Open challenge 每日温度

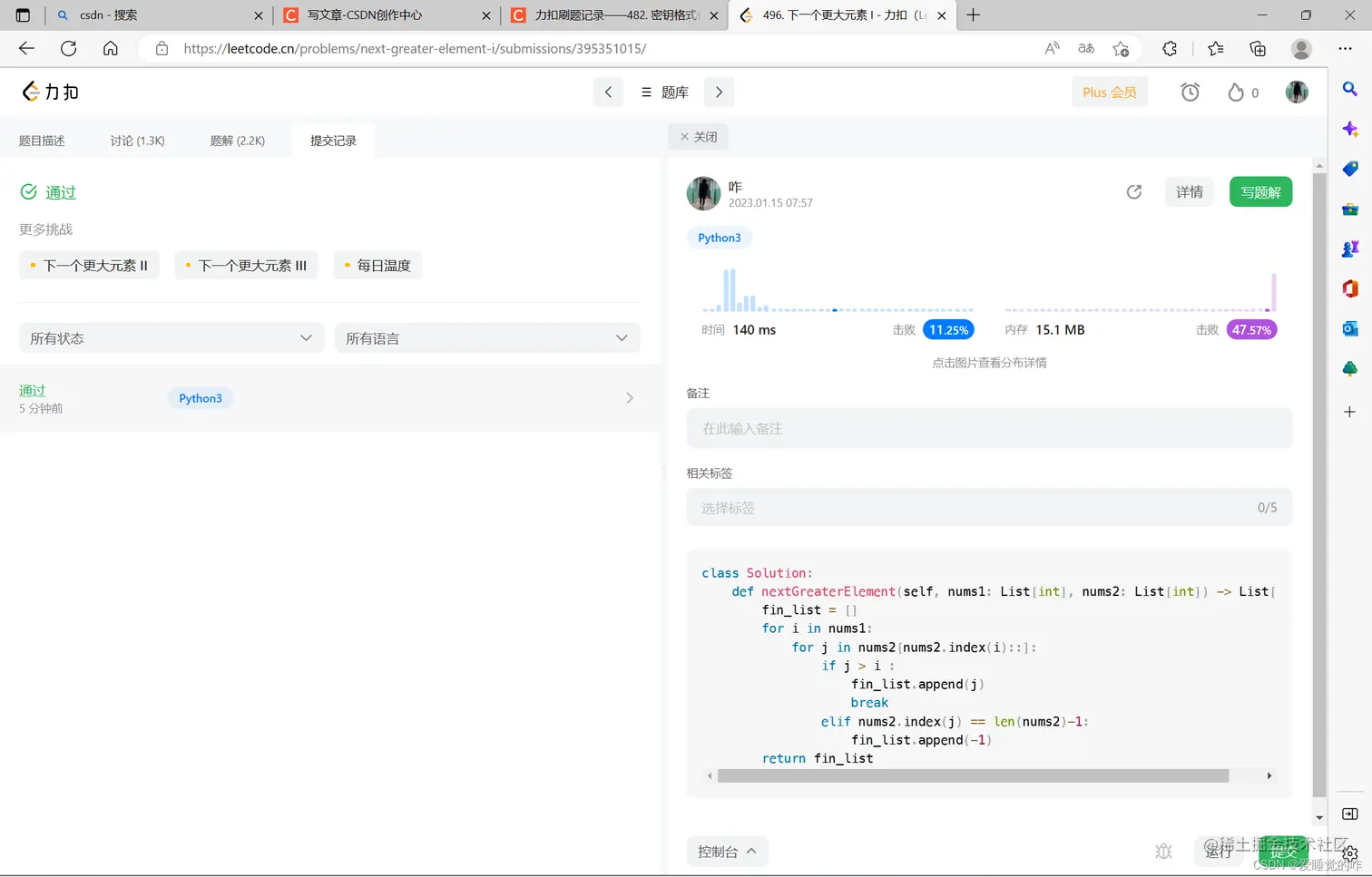click(377, 265)
